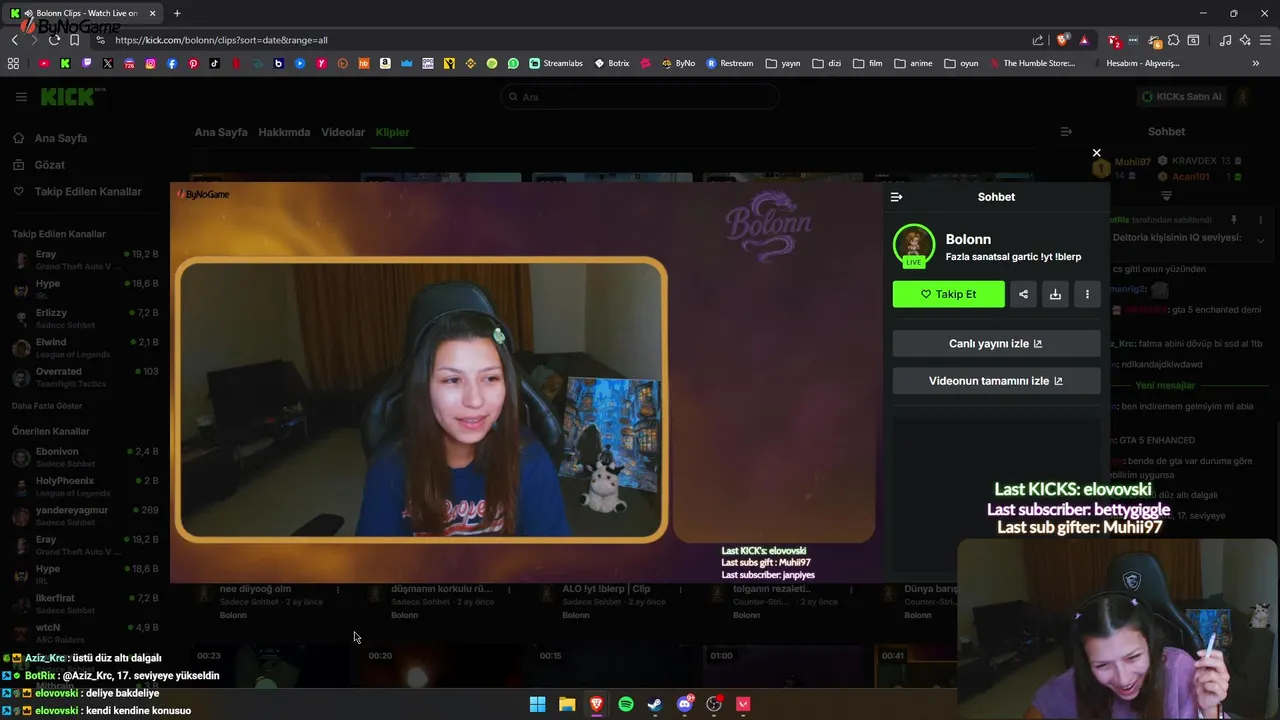Open Videonun tamamını izle link
Image resolution: width=1280 pixels, height=720 pixels.
tap(996, 381)
